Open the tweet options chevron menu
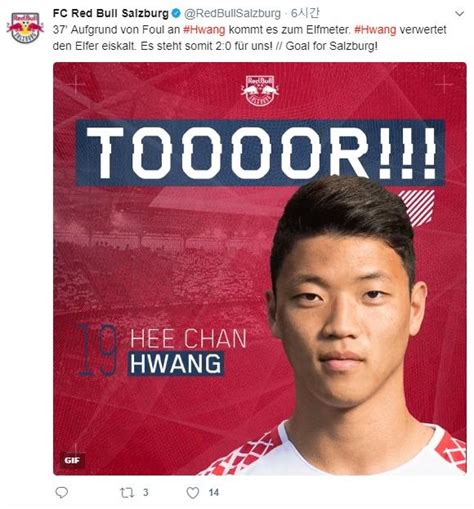The height and width of the screenshot is (509, 474). 459,14
